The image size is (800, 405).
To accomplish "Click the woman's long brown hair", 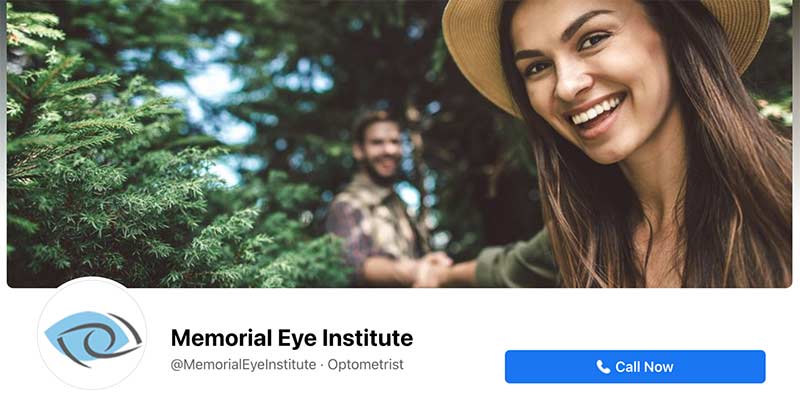I will (x=724, y=194).
